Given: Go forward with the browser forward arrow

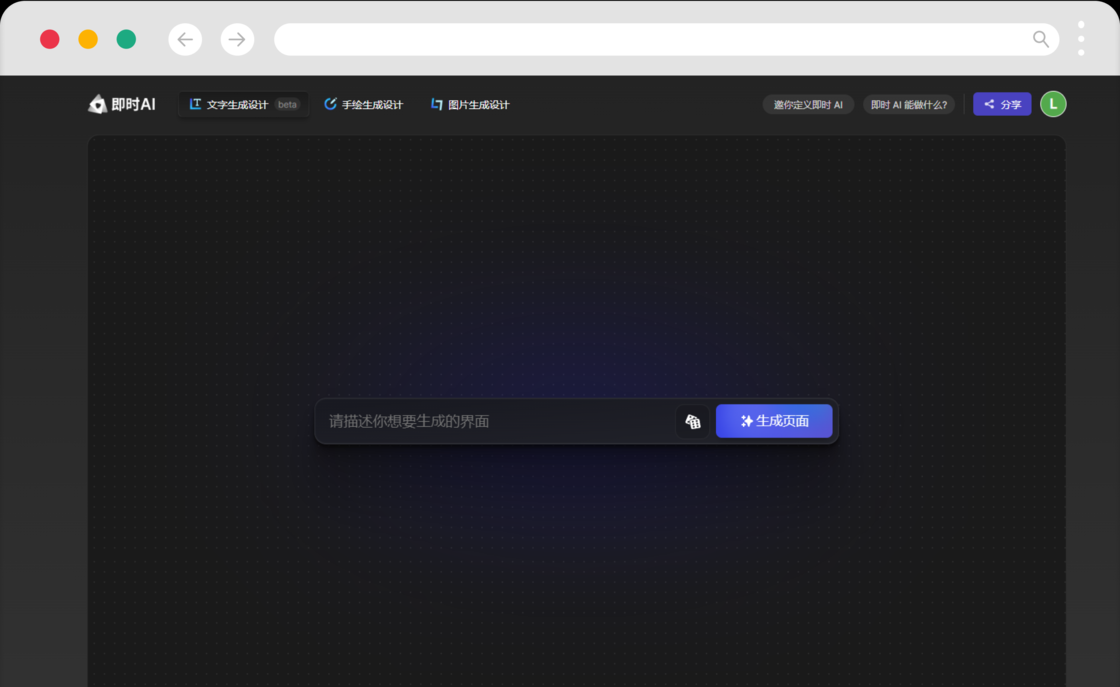Looking at the screenshot, I should point(237,39).
